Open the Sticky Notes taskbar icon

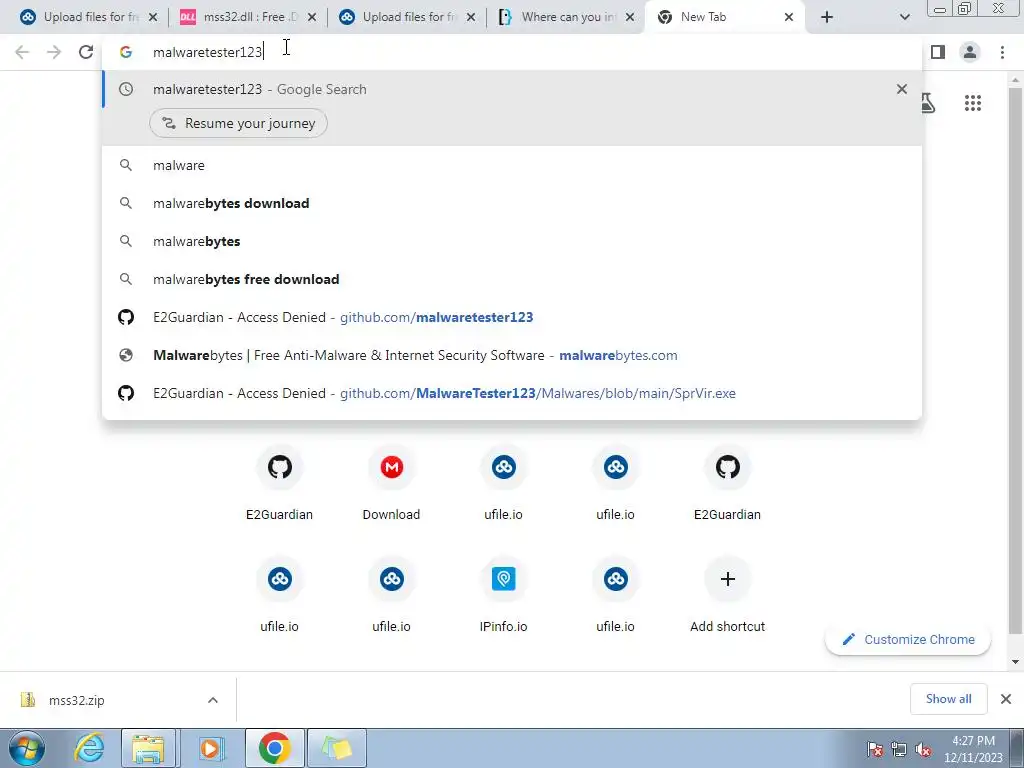[x=337, y=748]
